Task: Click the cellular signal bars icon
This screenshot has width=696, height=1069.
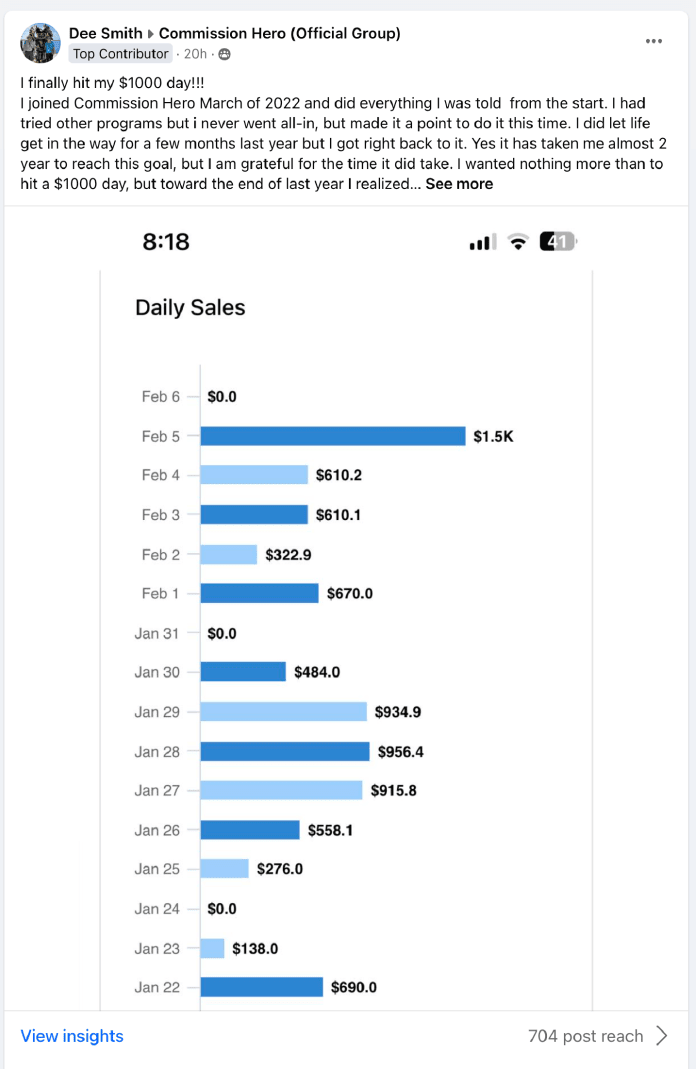Action: (x=482, y=242)
